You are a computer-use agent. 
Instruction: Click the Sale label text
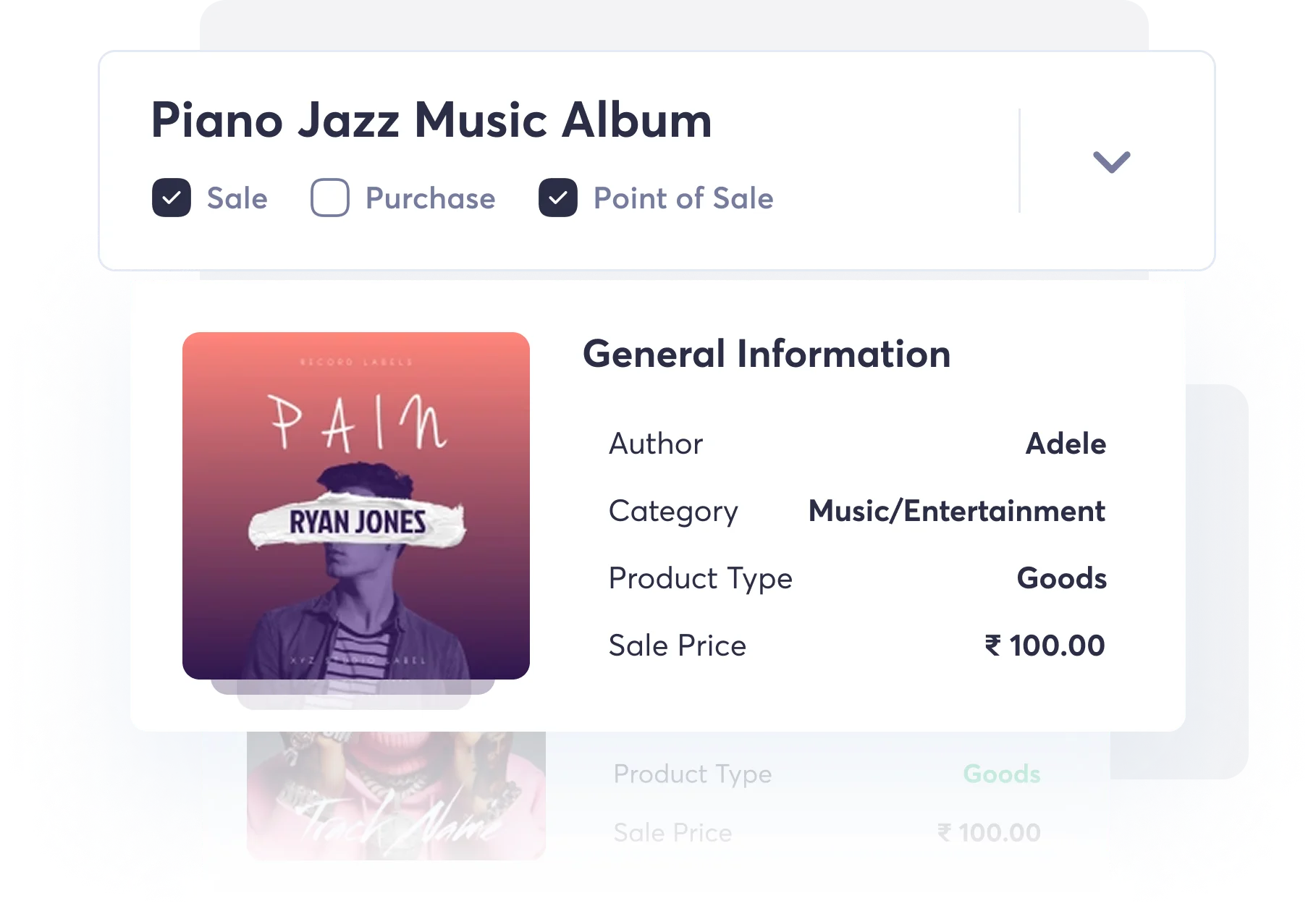236,197
